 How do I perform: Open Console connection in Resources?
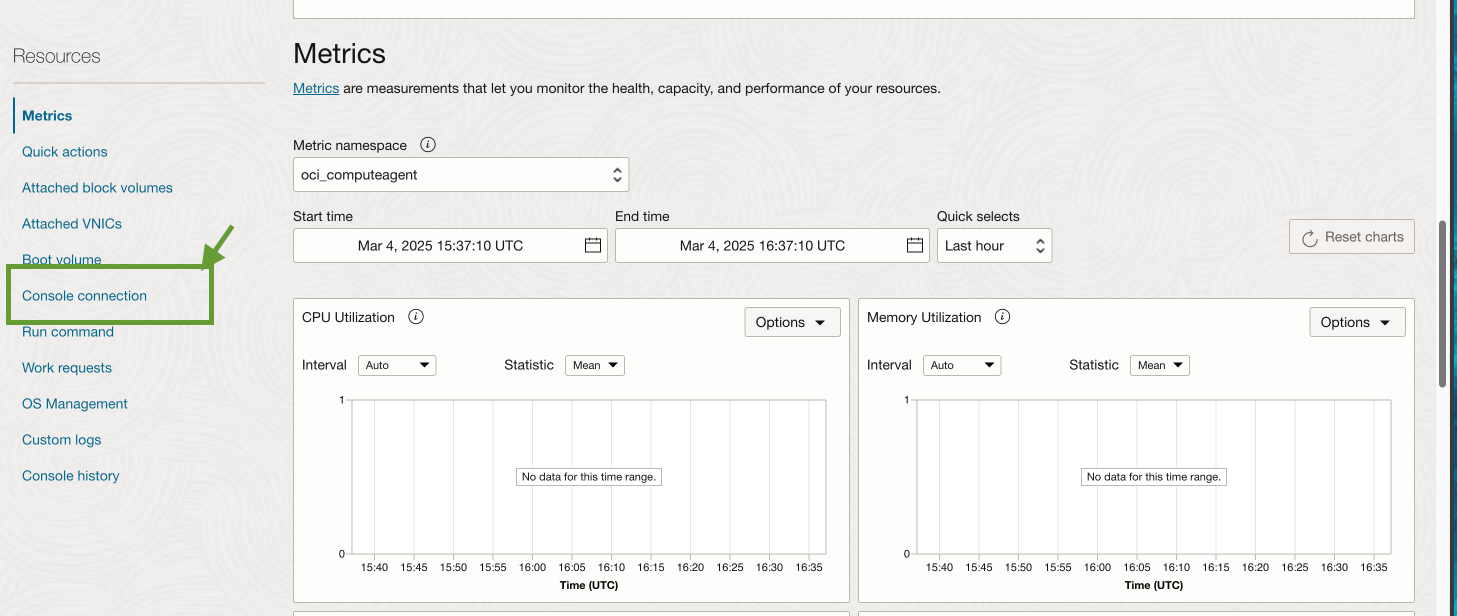(84, 296)
